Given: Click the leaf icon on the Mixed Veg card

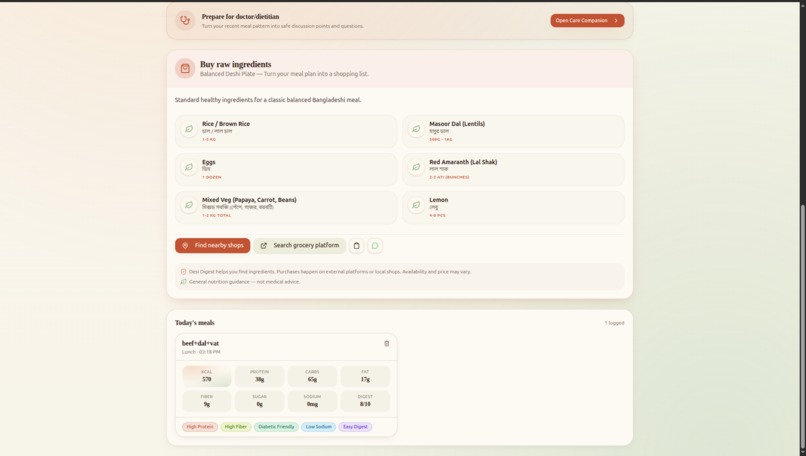Looking at the screenshot, I should pos(189,205).
